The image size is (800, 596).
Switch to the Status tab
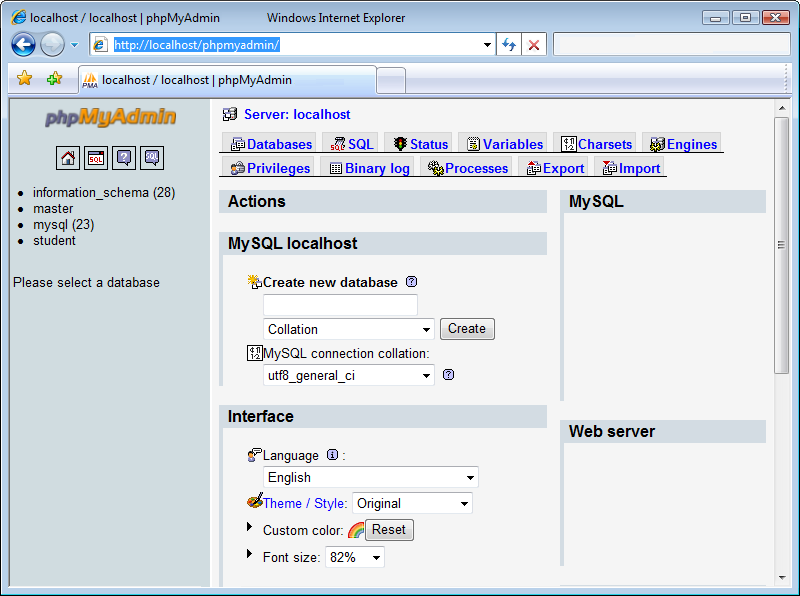pyautogui.click(x=420, y=144)
